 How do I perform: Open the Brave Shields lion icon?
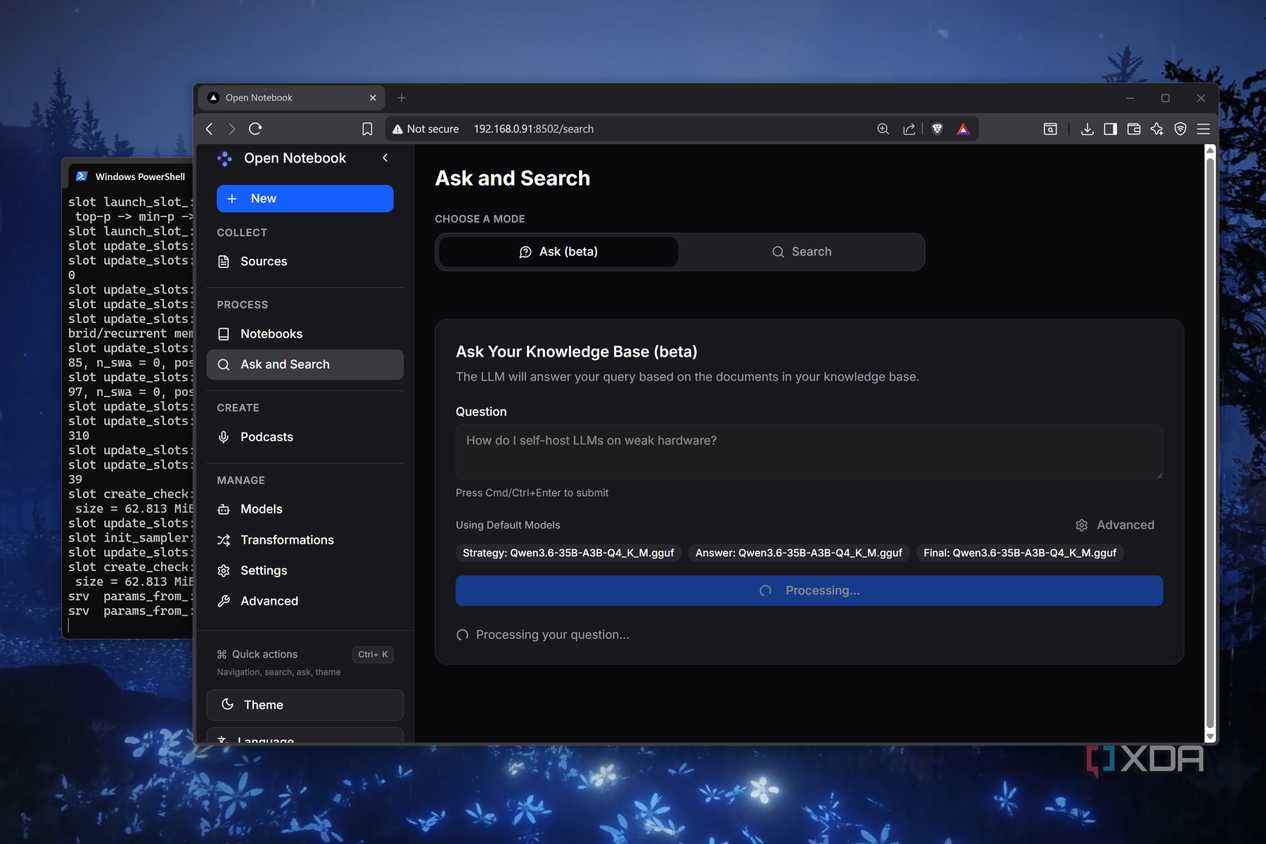tap(937, 129)
